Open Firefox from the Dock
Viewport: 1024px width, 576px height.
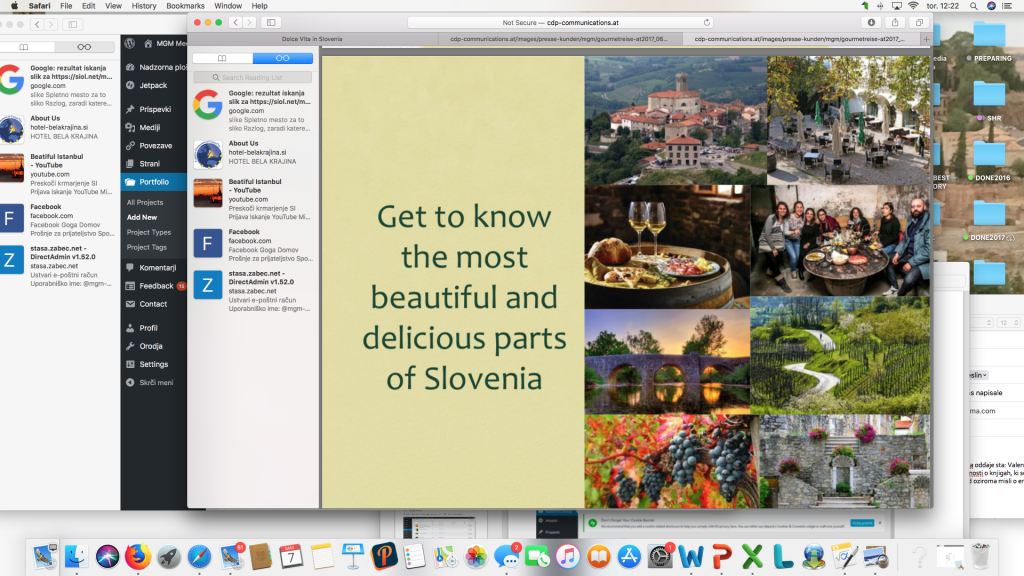click(x=138, y=556)
